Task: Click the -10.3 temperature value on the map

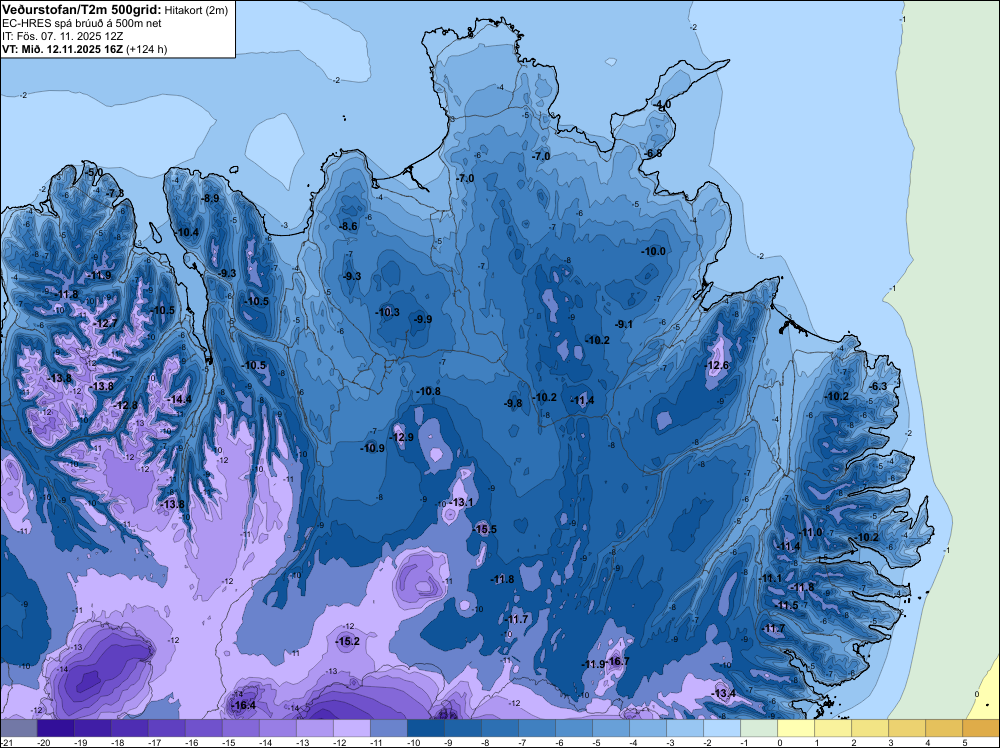Action: point(388,312)
